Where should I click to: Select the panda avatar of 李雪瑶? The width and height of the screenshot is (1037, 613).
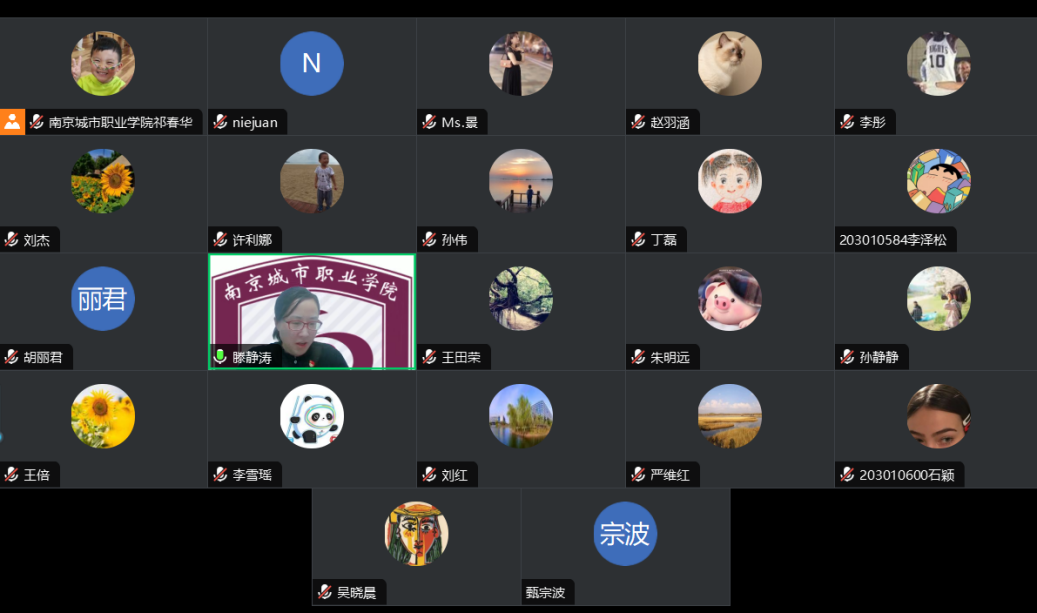[311, 416]
